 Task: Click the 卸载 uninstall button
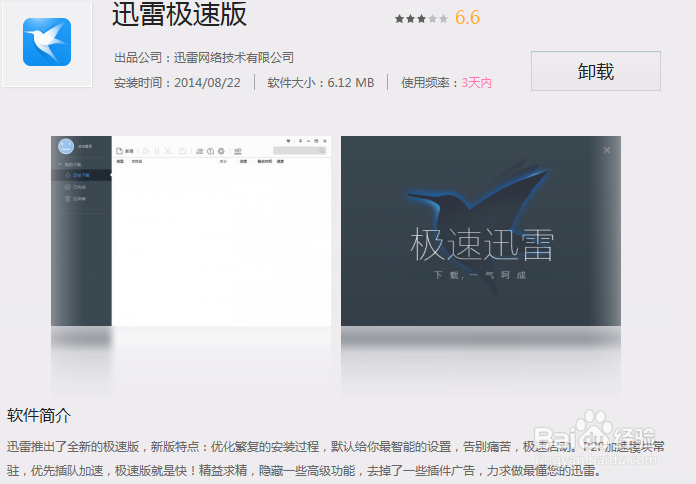point(596,71)
